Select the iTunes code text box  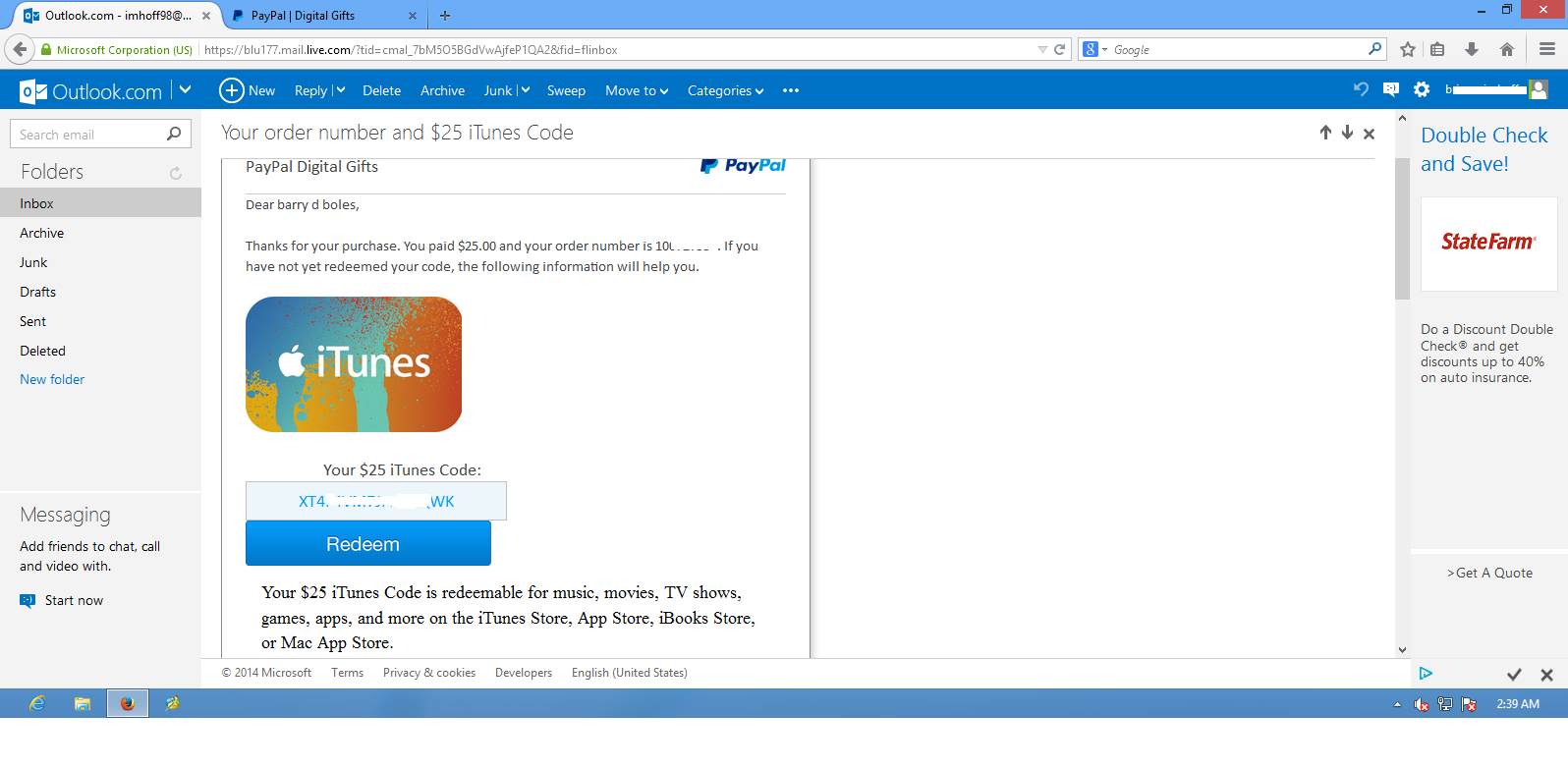click(376, 501)
